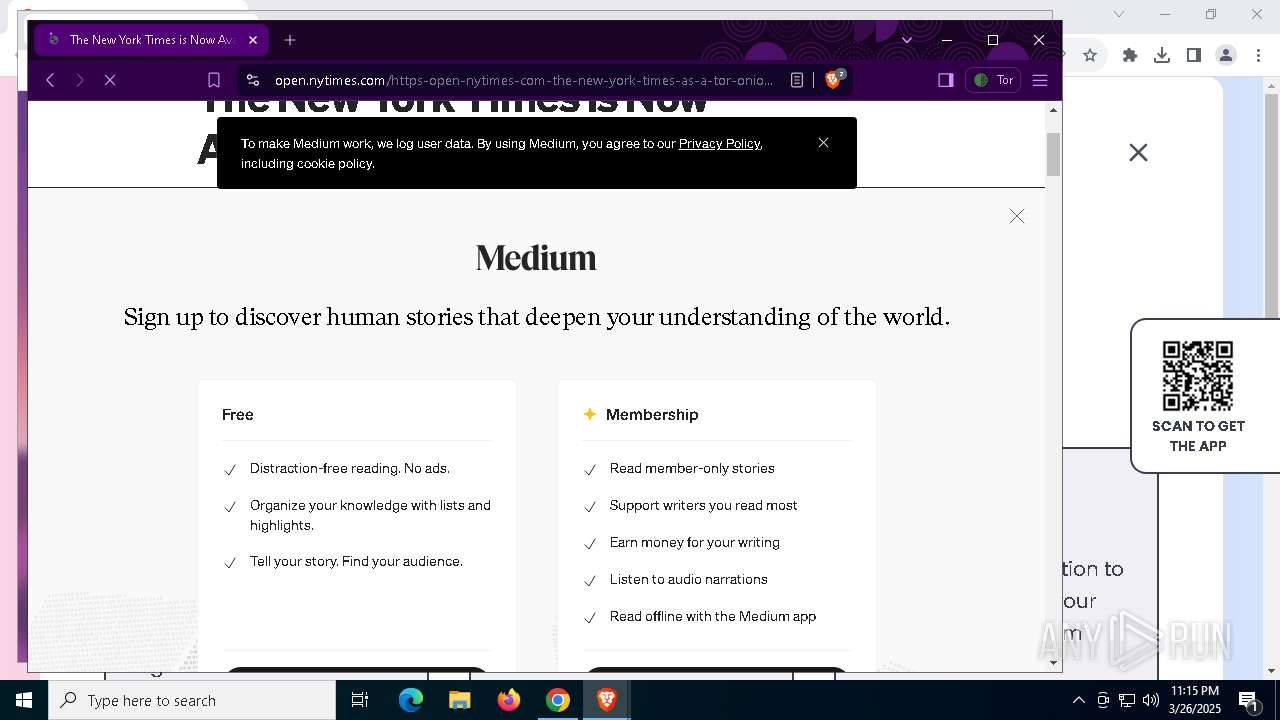Open reader mode icon in address bar

tap(797, 80)
